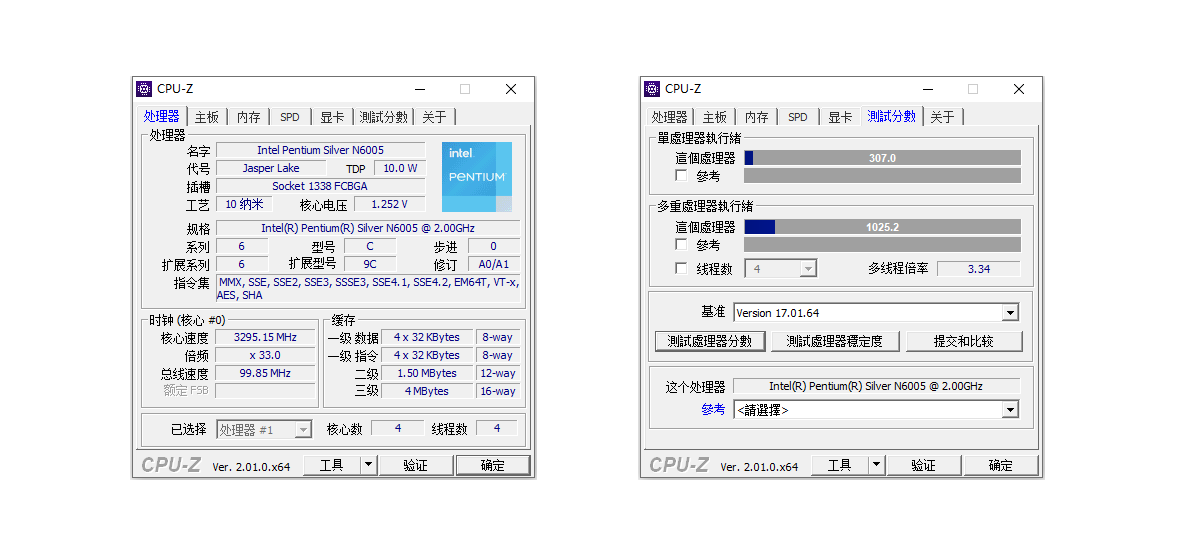Image resolution: width=1179 pixels, height=543 pixels.
Task: Switch to 主板 tab in left window
Action: (x=206, y=117)
